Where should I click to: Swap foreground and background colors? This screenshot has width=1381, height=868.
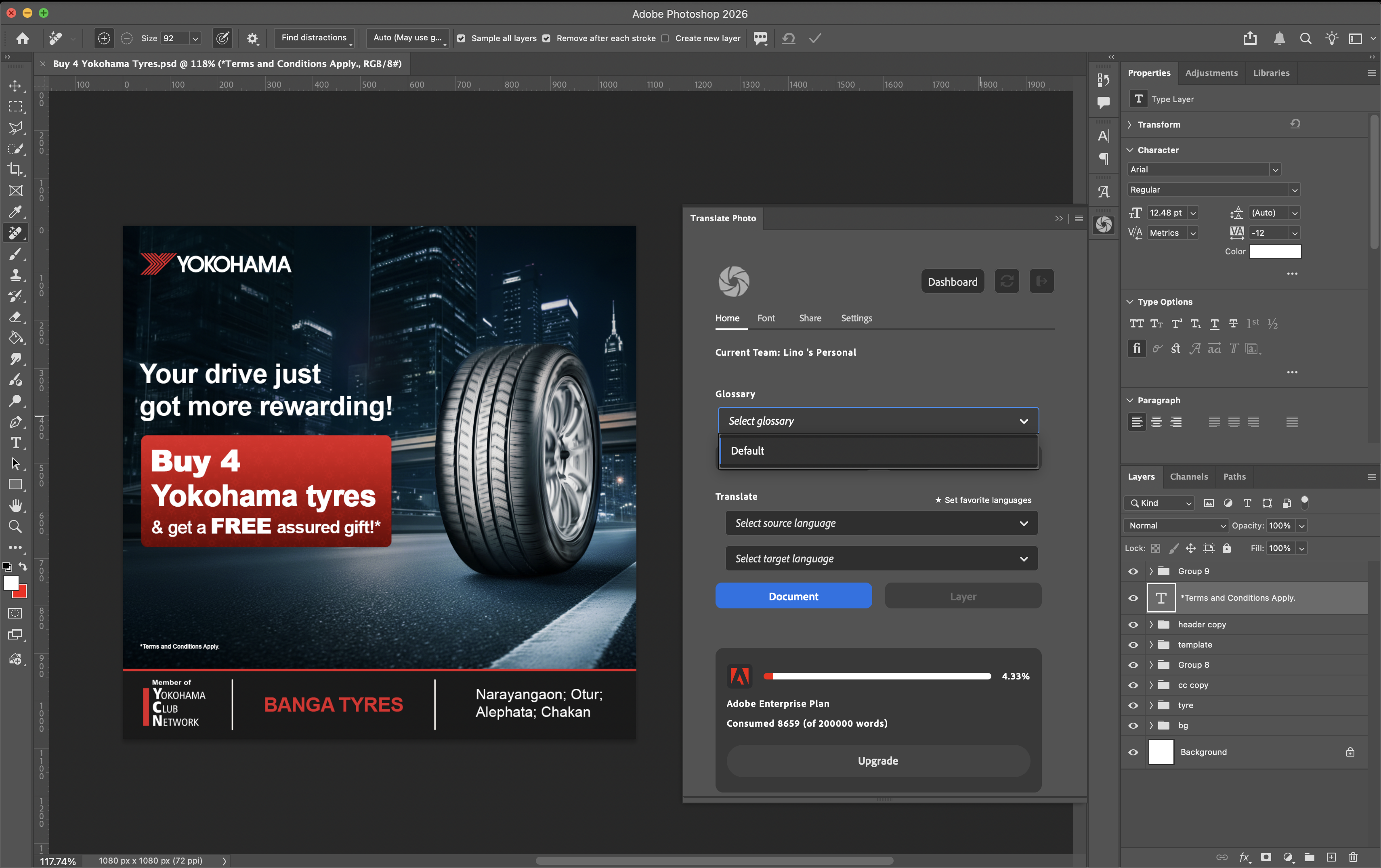23,566
